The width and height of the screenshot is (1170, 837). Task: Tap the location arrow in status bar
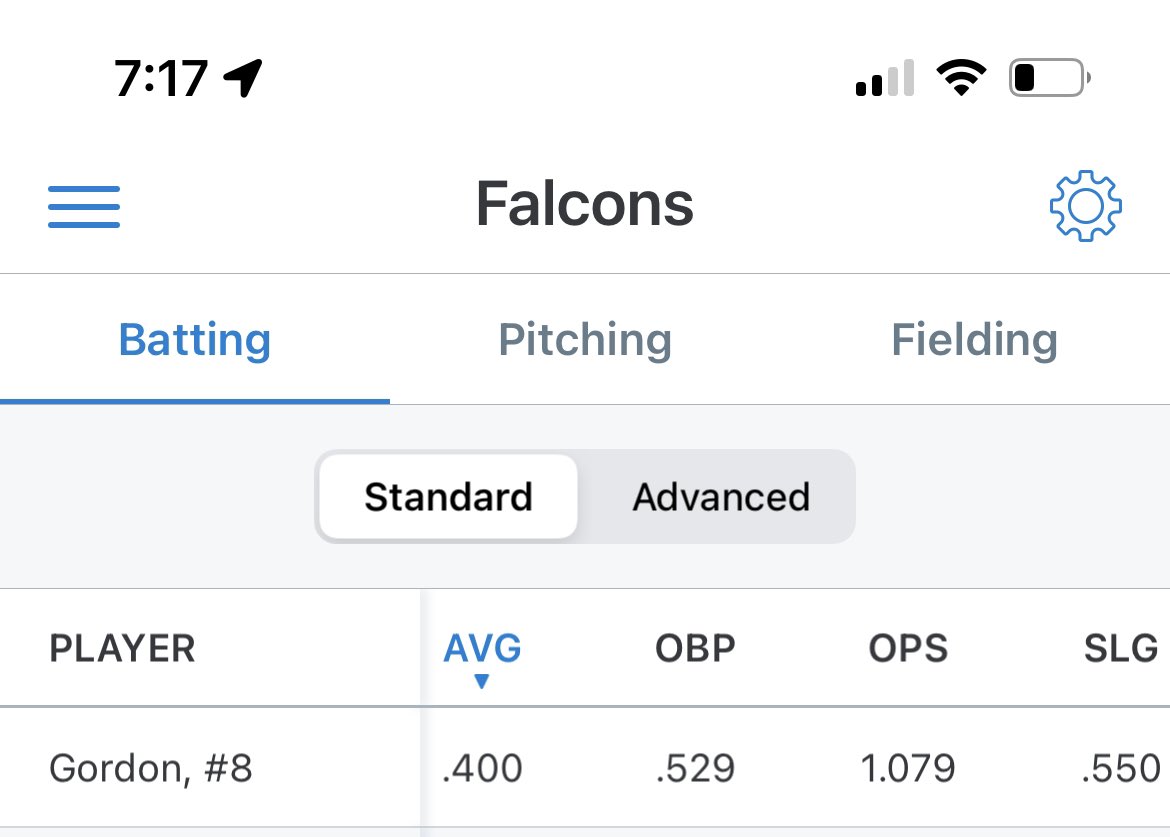point(243,78)
